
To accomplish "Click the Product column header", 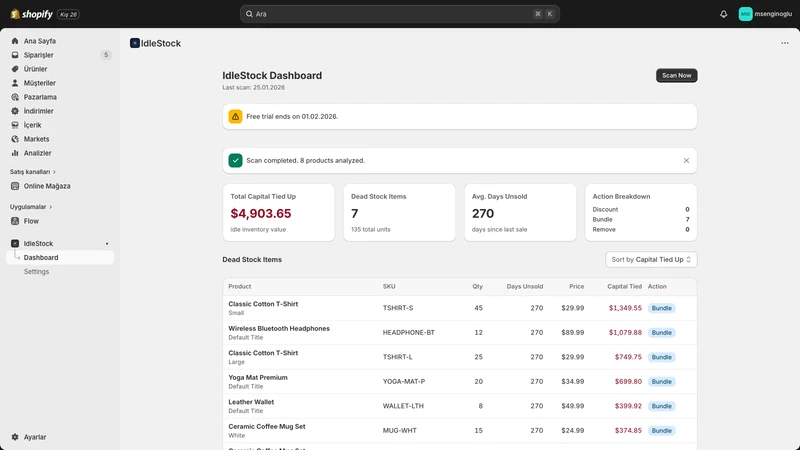I will tap(240, 287).
